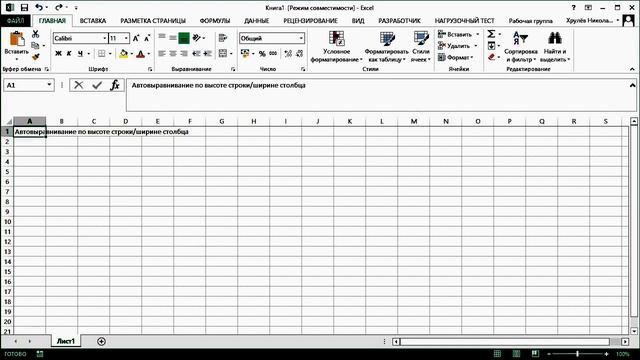Open fill color dropdown arrow
Image resolution: width=640 pixels, height=360 pixels.
pyautogui.click(x=131, y=54)
